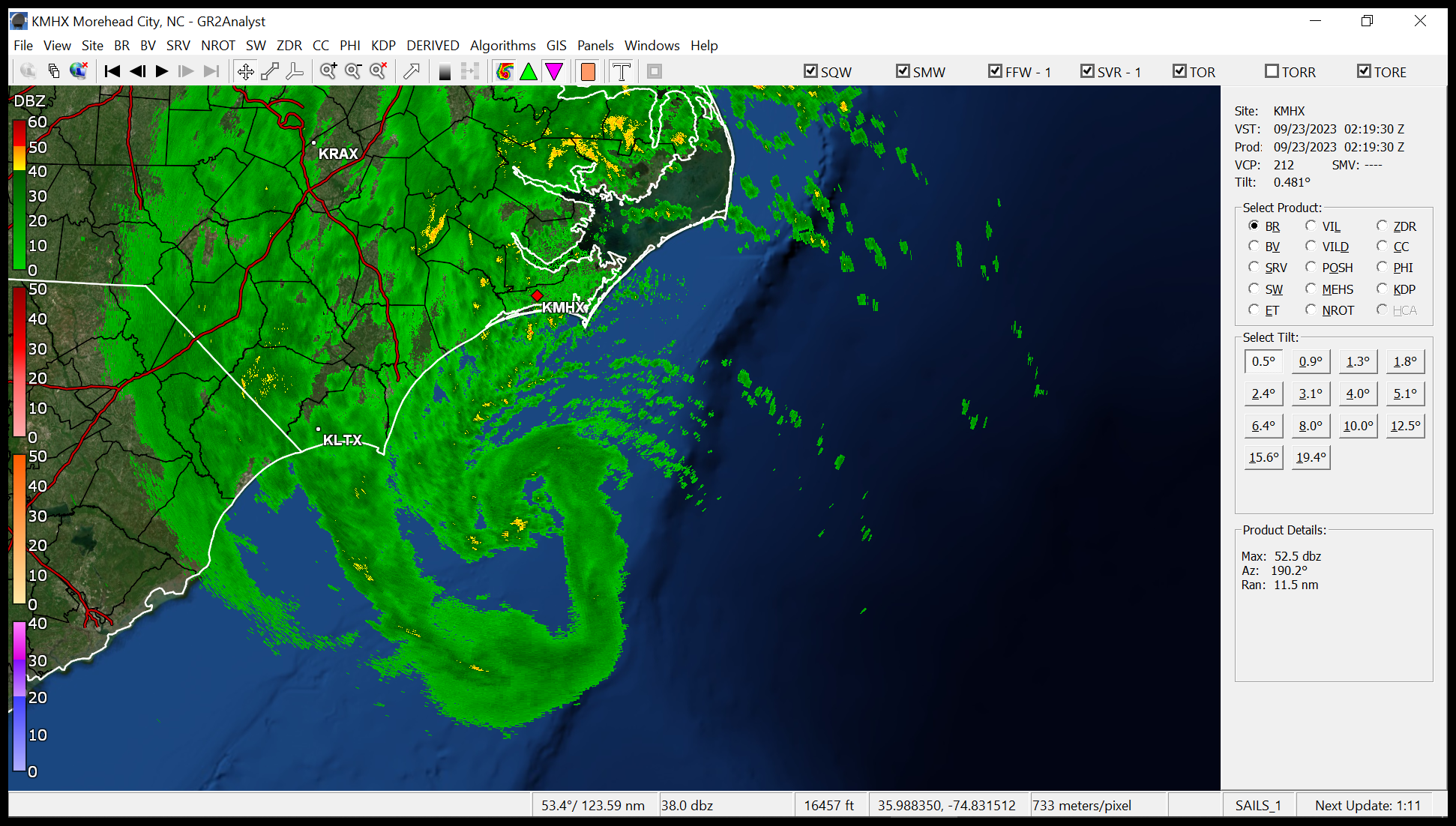
Task: Click the DBZ reflectivity color scale
Action: [20, 195]
